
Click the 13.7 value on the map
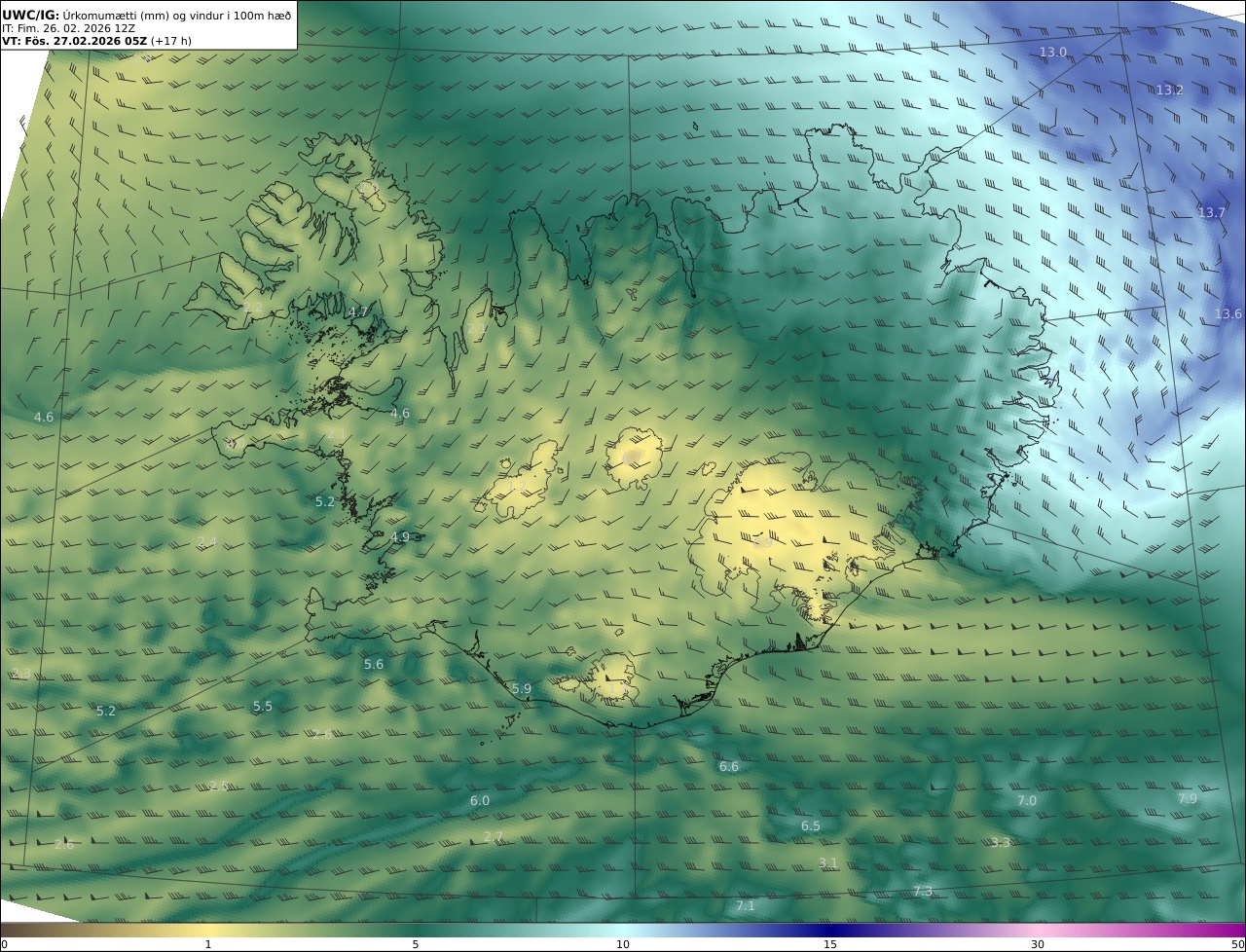[x=1212, y=212]
